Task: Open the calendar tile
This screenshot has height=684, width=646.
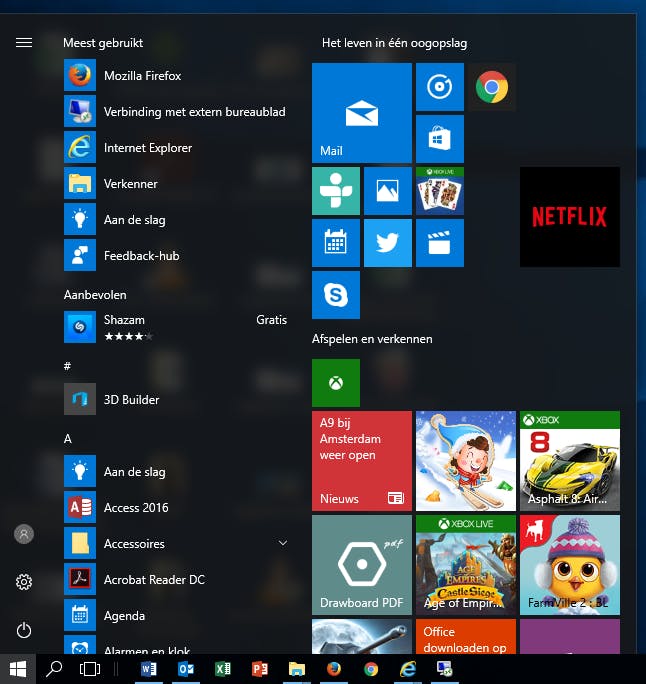Action: tap(336, 243)
